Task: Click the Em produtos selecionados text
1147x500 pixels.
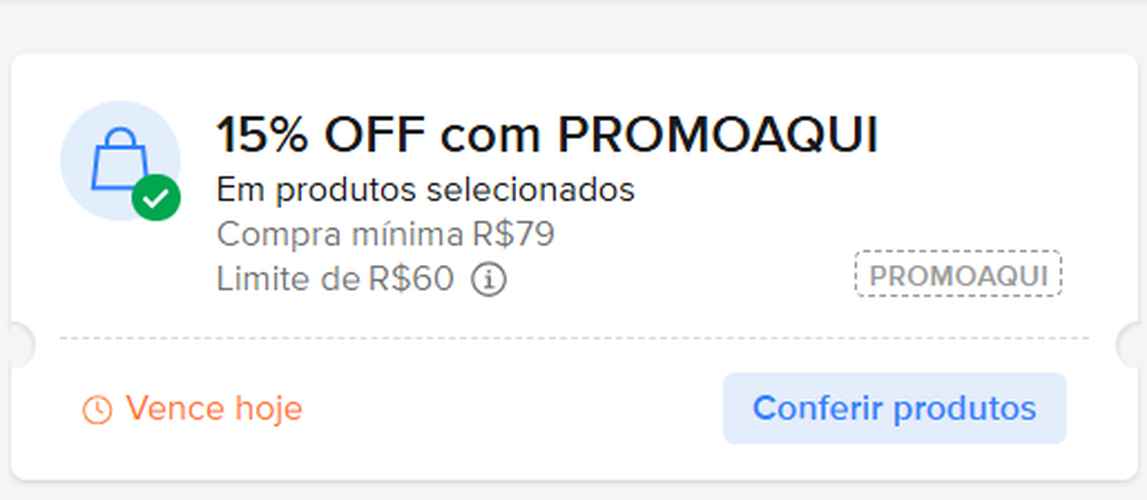Action: click(x=425, y=189)
